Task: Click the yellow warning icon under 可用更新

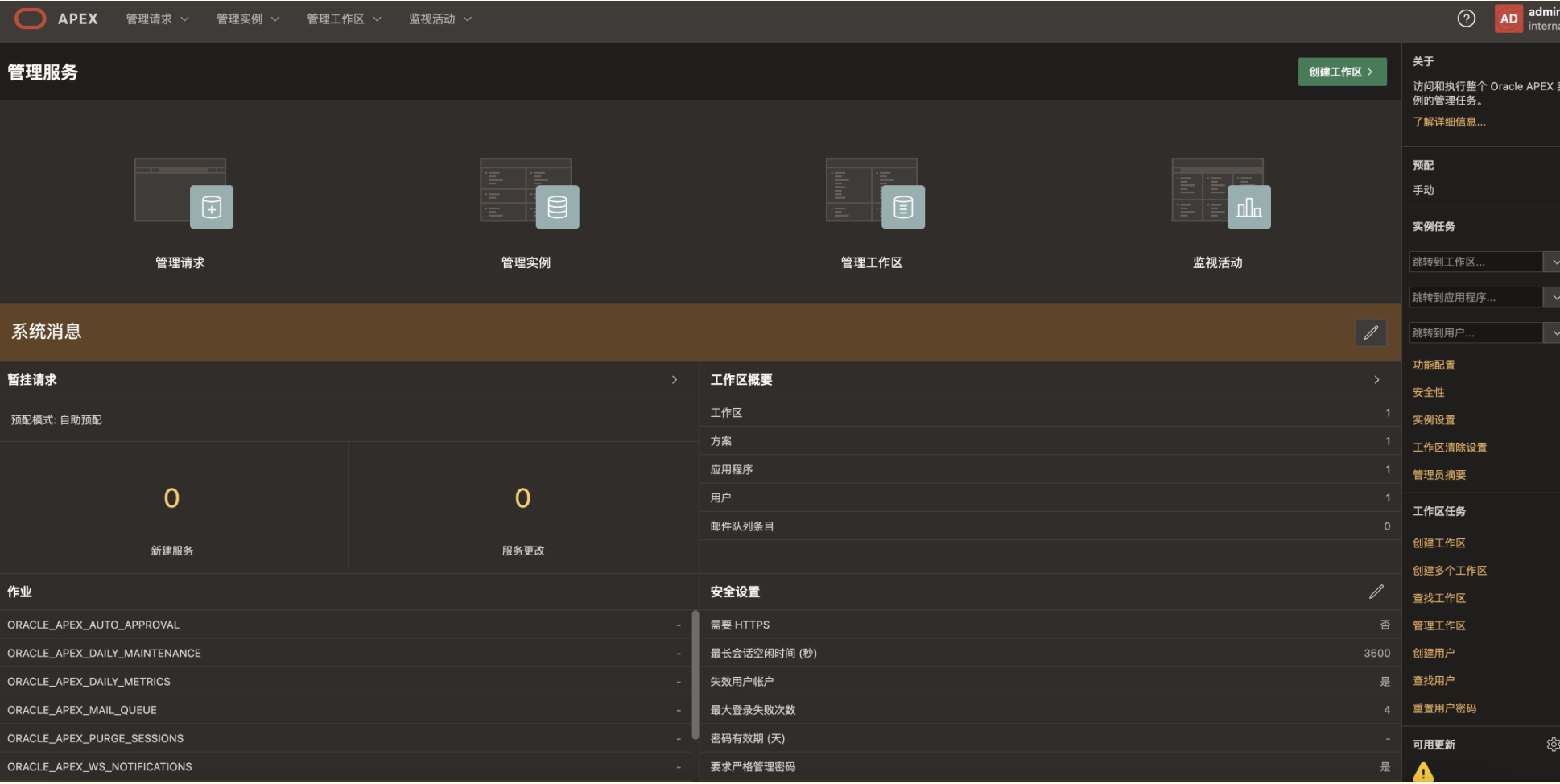Action: (x=1423, y=772)
